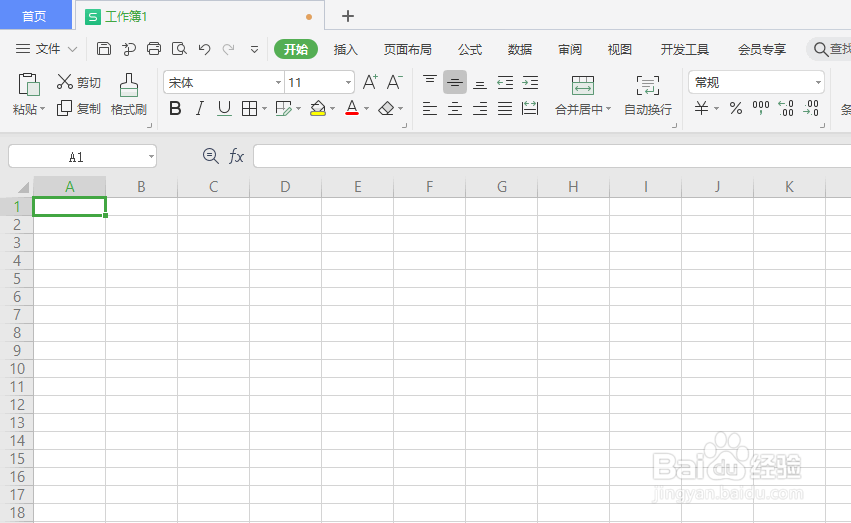Viewport: 851px width, 523px height.
Task: Align text to bottom
Action: coord(480,84)
